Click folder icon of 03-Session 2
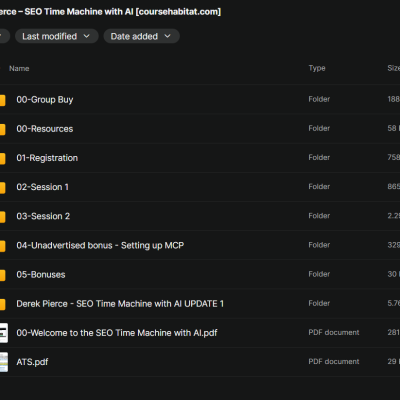The width and height of the screenshot is (400, 400). click(2, 217)
